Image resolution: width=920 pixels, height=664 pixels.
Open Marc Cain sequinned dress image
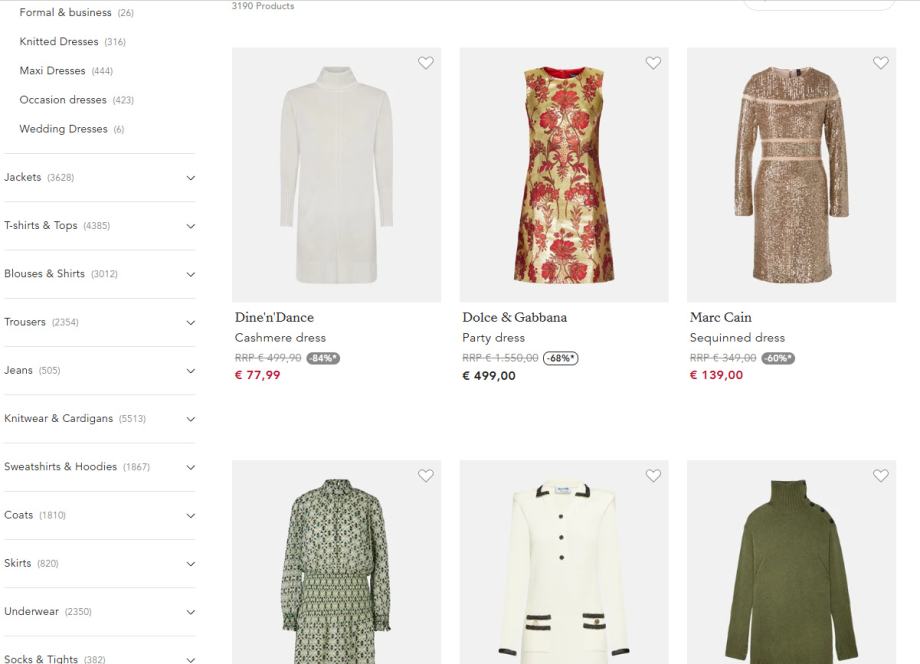click(x=792, y=175)
